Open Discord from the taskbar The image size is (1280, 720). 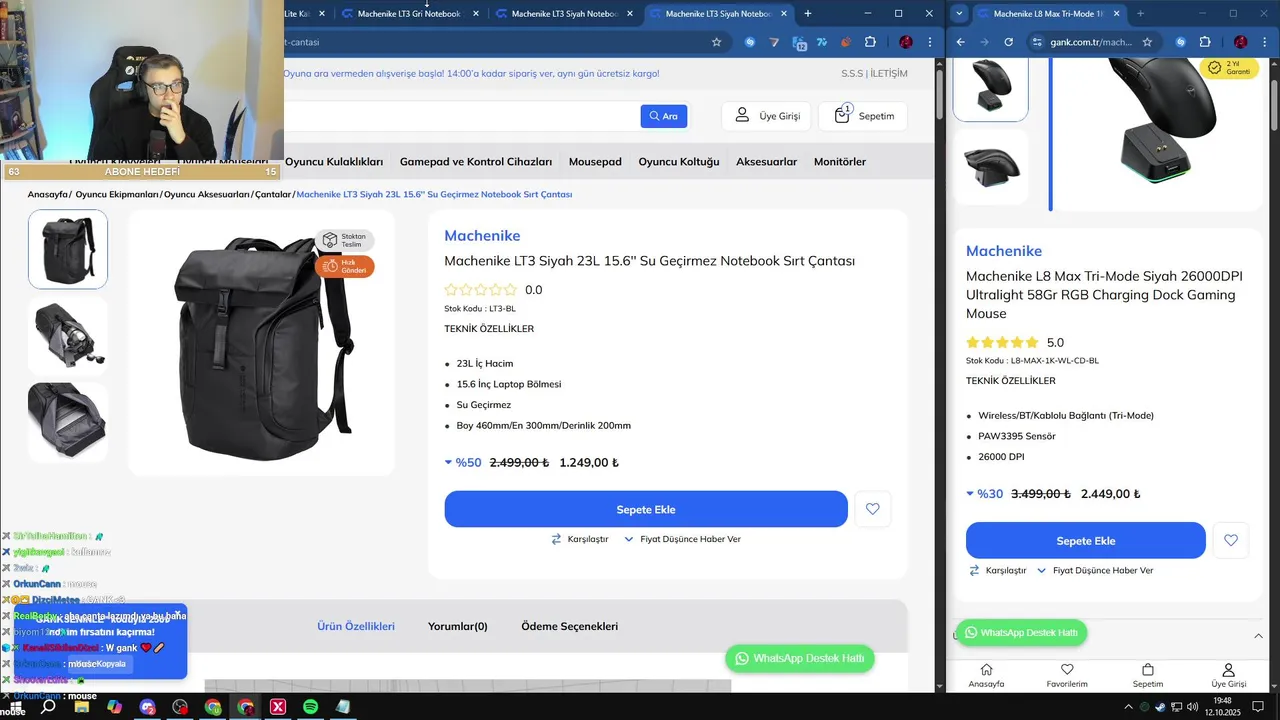coord(148,707)
